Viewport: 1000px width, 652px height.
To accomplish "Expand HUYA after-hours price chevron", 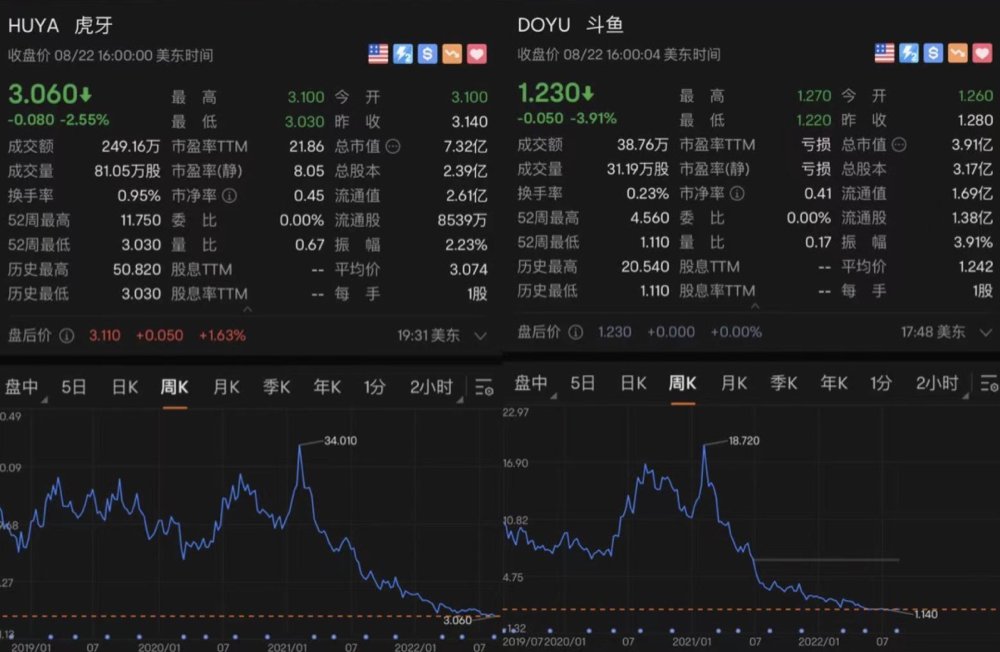I will [x=481, y=336].
